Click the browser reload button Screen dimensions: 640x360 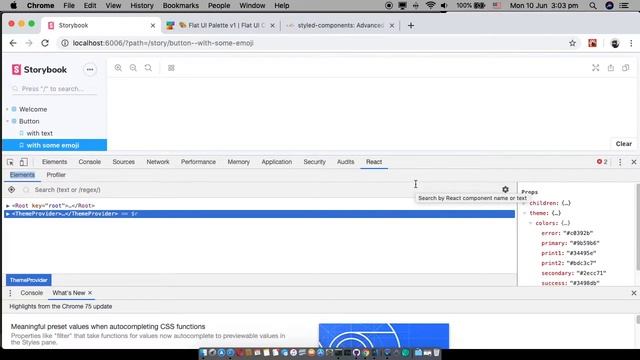(45, 43)
